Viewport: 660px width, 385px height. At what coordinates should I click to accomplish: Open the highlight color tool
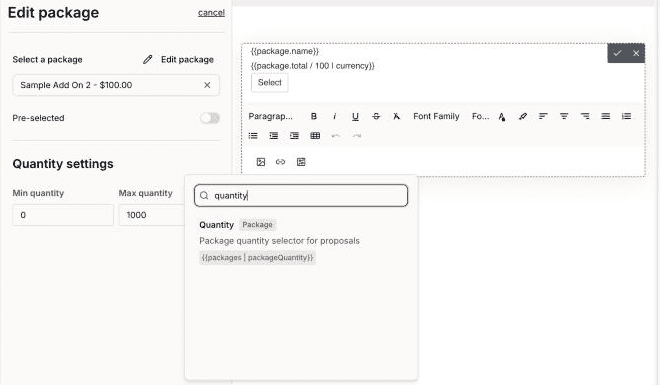522,116
